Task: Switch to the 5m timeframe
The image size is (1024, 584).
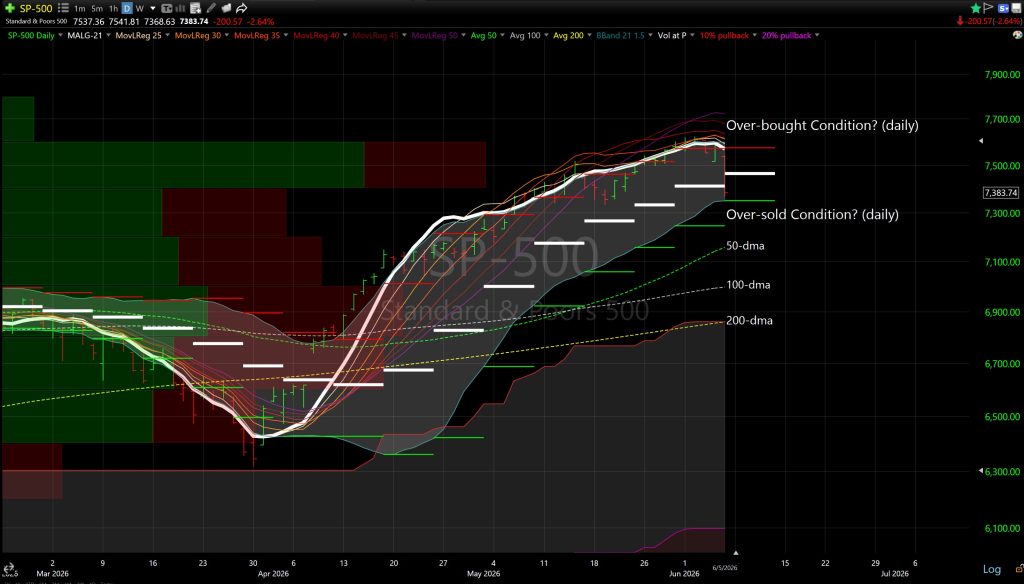Action: 97,8
